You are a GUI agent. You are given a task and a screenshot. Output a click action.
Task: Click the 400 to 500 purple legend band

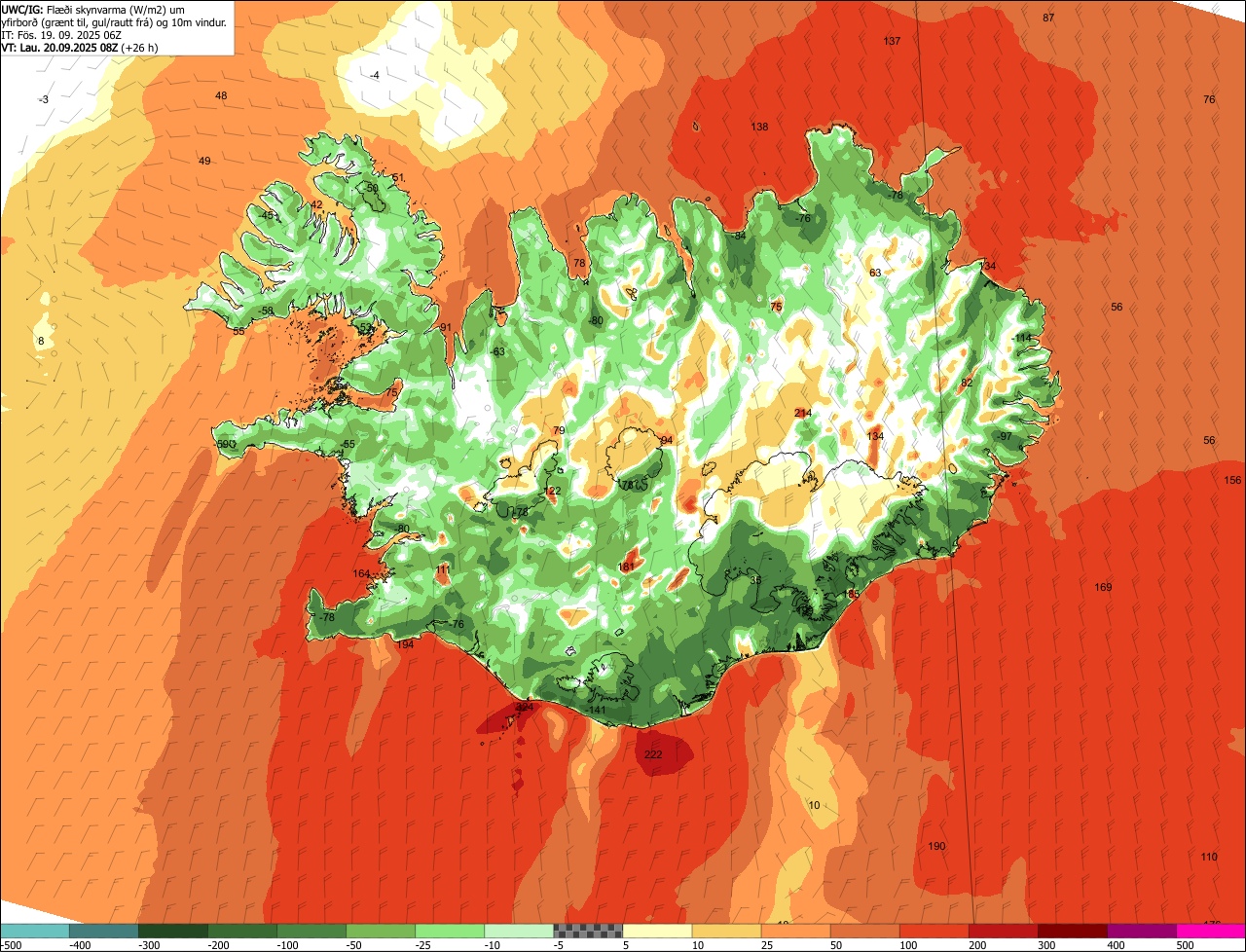[x=1141, y=931]
